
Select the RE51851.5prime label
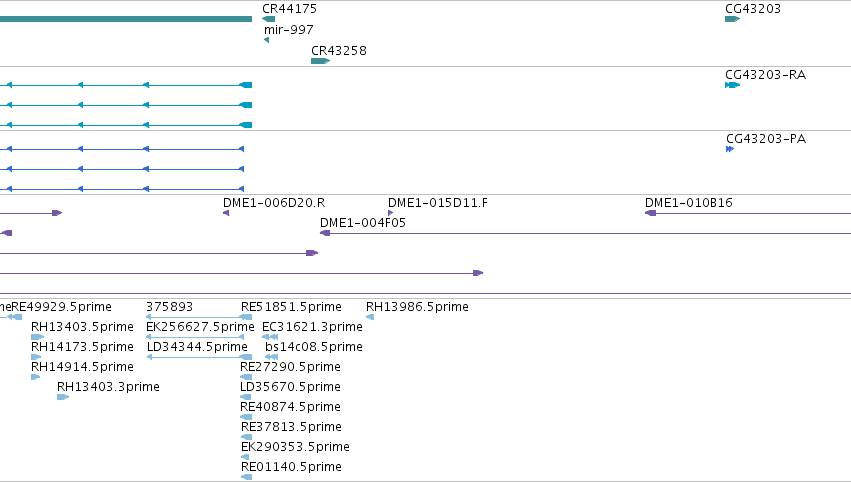coord(291,307)
